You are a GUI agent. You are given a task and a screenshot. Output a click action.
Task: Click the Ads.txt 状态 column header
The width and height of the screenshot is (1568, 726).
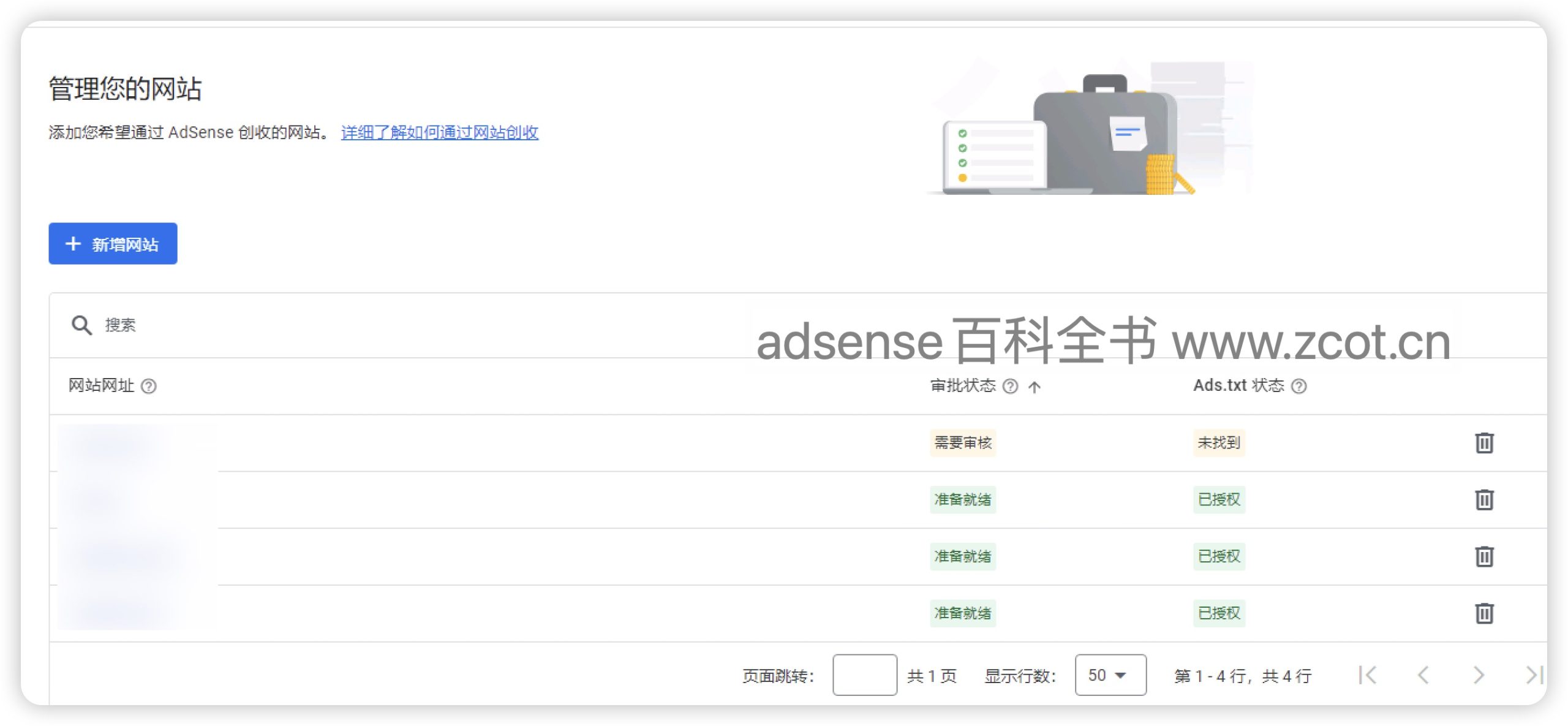(x=1238, y=385)
